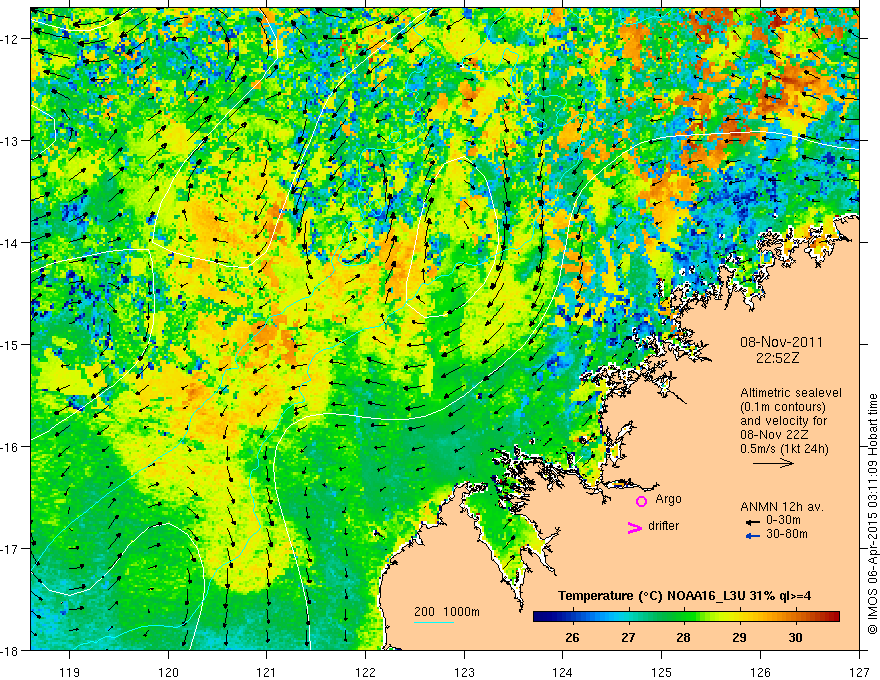The width and height of the screenshot is (880, 680).
Task: Click the color bar label 27
Action: coord(628,638)
